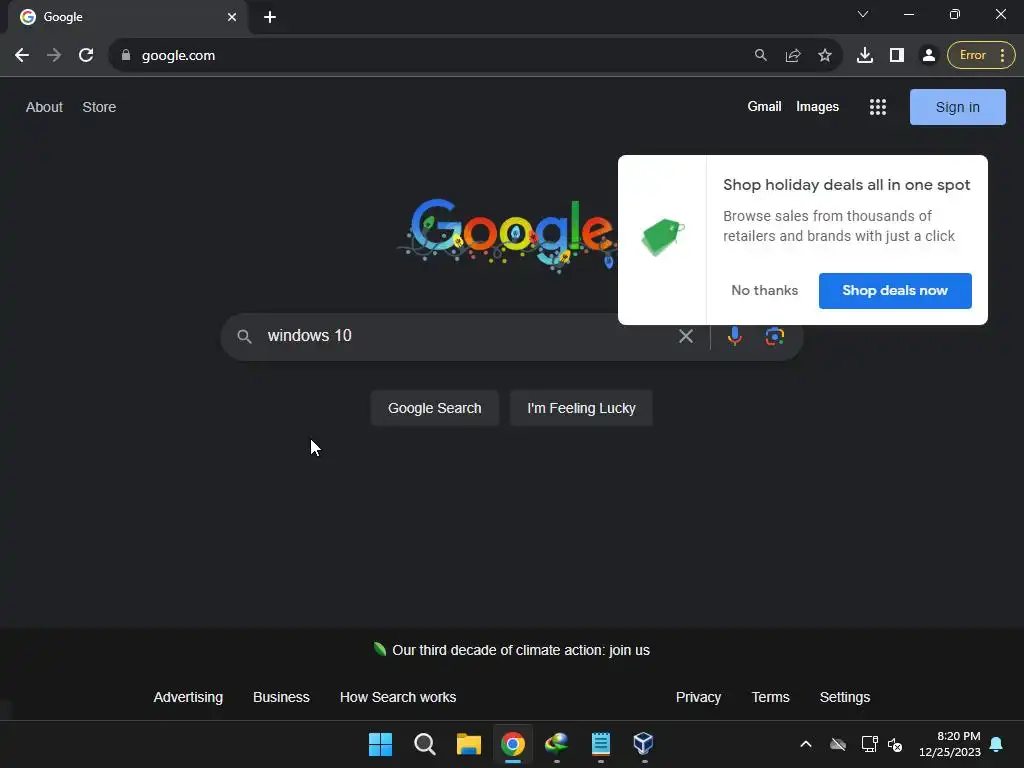Viewport: 1024px width, 768px height.
Task: Open the Notepad taskbar icon
Action: click(x=601, y=744)
